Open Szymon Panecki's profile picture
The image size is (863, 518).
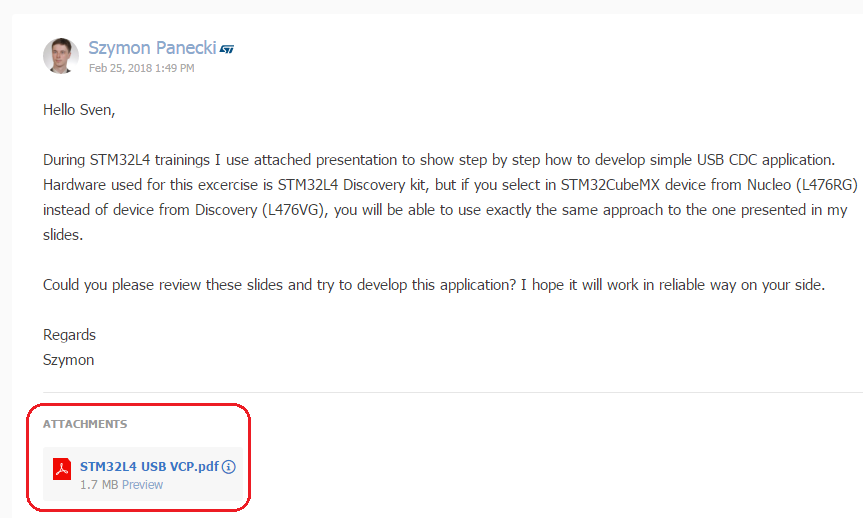[x=60, y=56]
